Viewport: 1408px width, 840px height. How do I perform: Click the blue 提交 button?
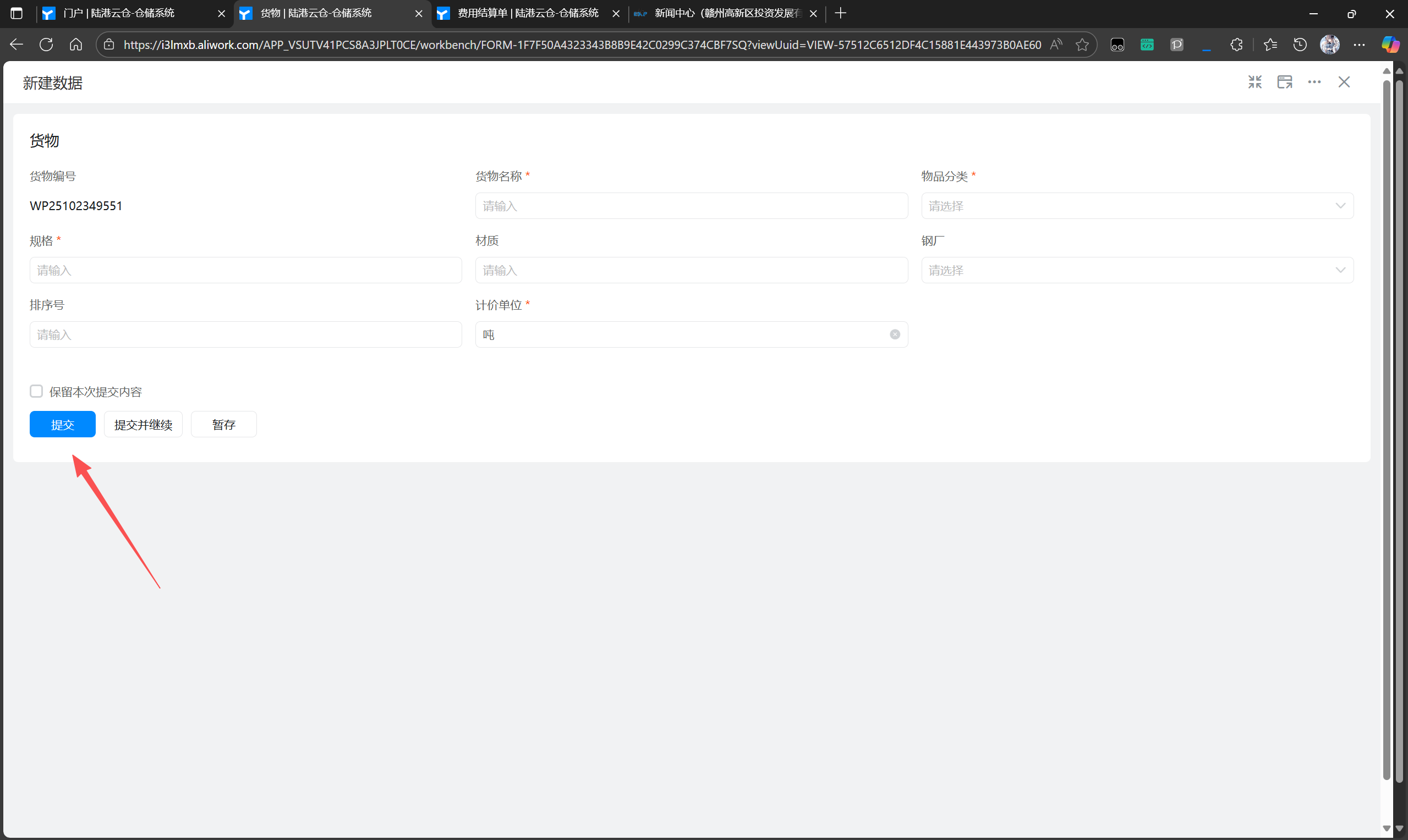pyautogui.click(x=62, y=425)
